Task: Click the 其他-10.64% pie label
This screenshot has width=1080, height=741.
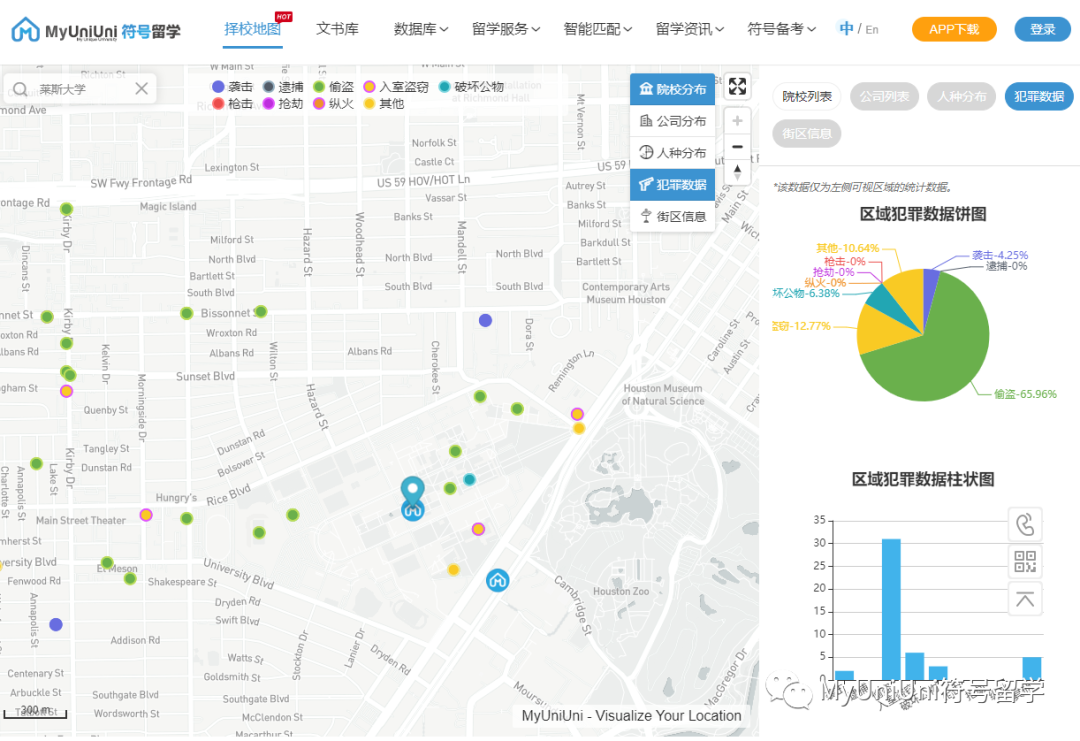Action: click(x=847, y=248)
